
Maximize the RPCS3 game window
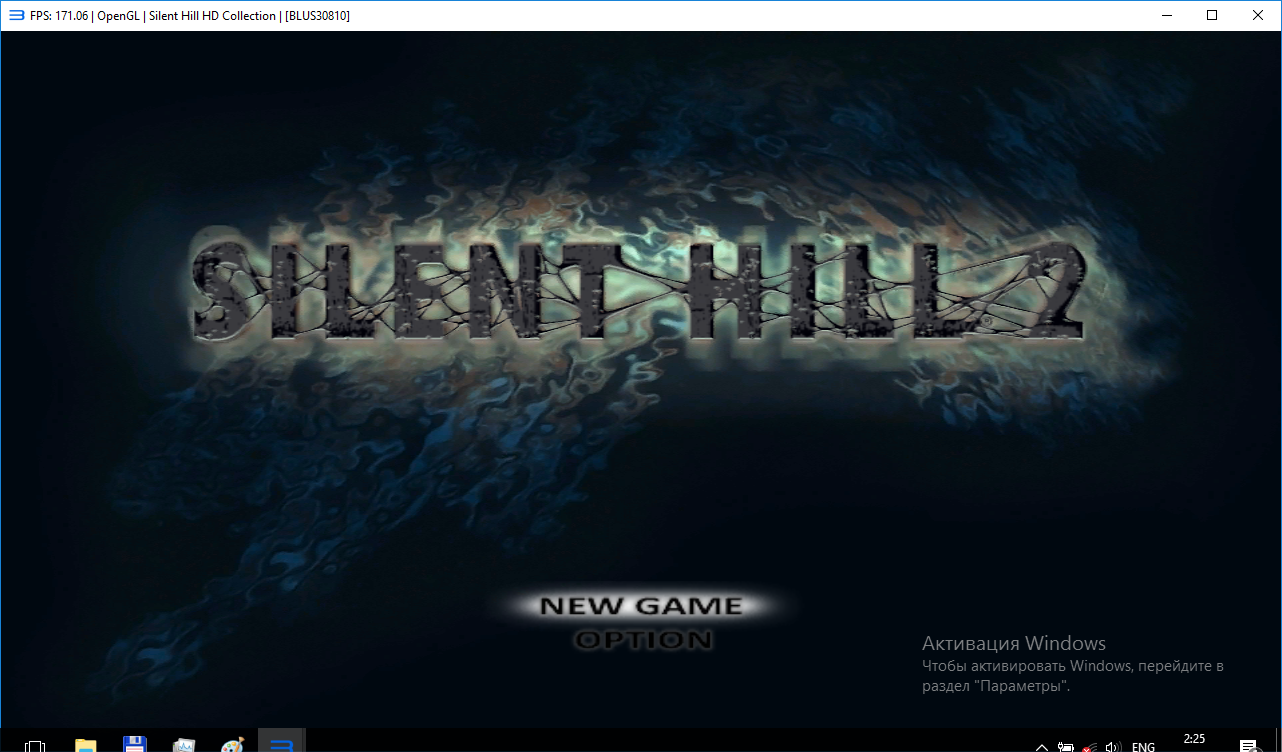point(1212,15)
